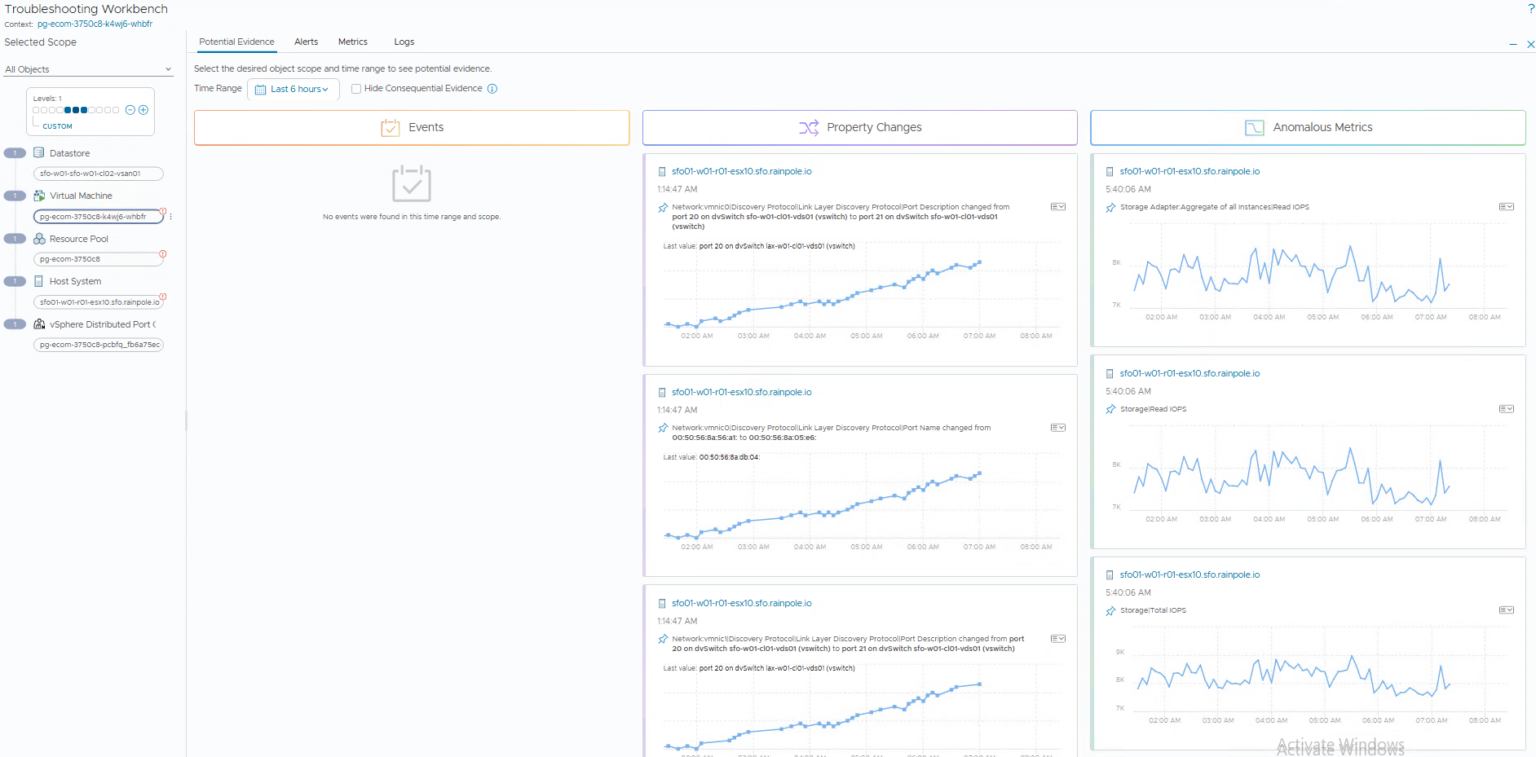Open options menu for vmnic0 Port Description card
Image resolution: width=1536 pixels, height=757 pixels.
pos(1058,207)
